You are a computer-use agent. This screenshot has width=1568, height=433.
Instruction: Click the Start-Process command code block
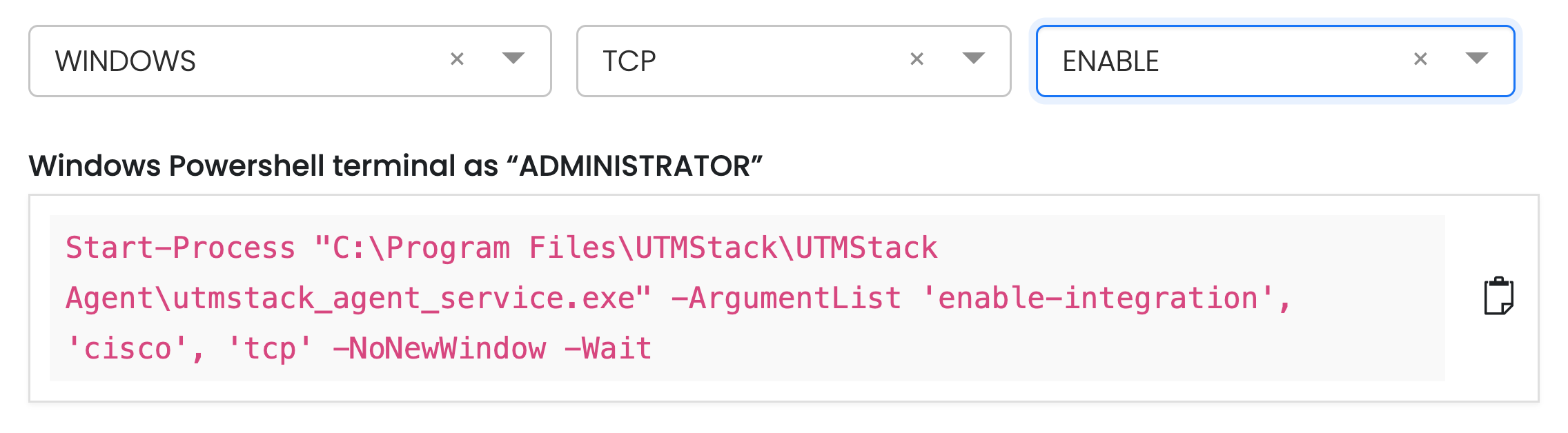pos(747,298)
